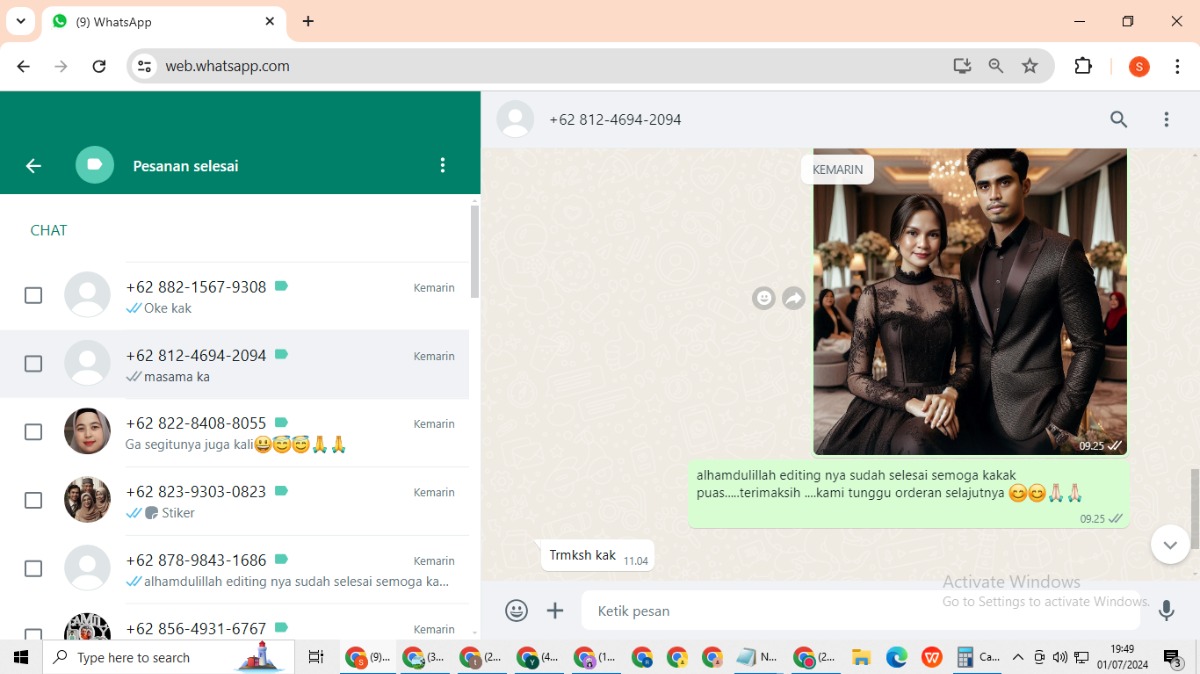Click the 'masama ka' chat preview text
Screen dimensions: 1200x674
[176, 377]
